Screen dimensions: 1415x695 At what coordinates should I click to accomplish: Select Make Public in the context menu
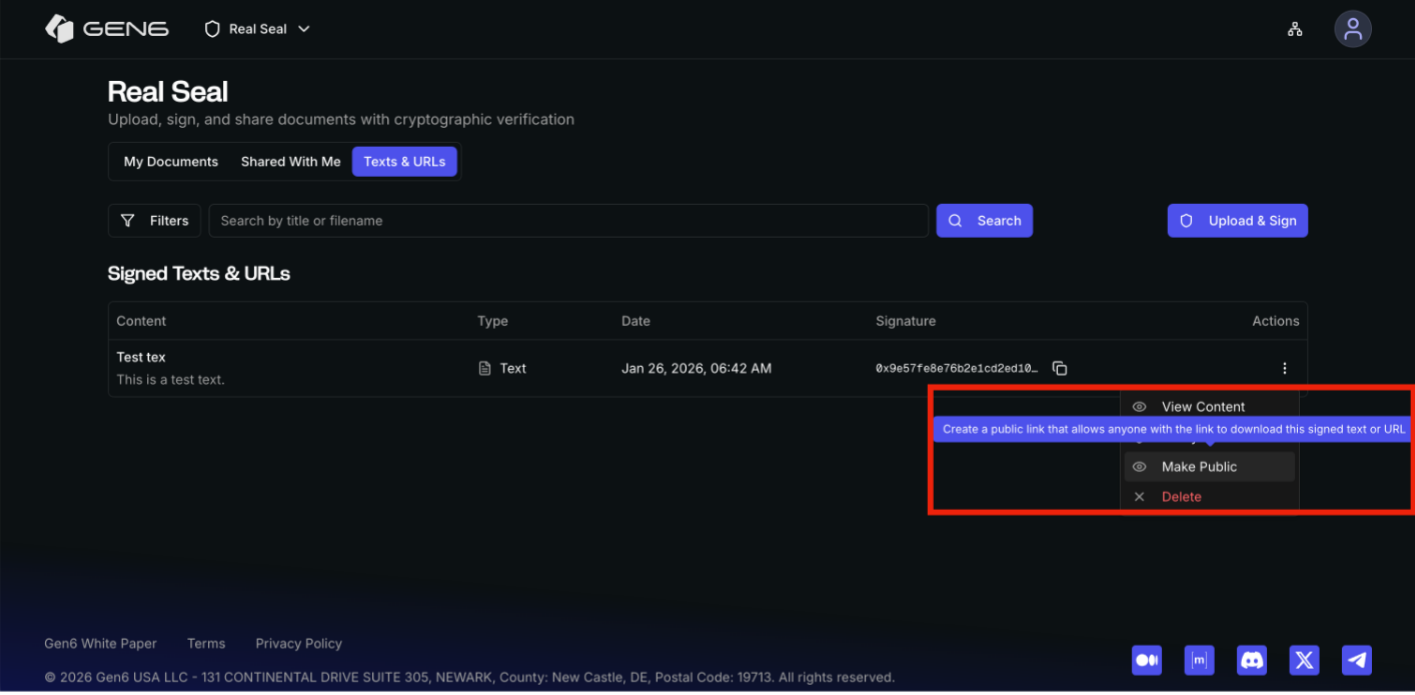pyautogui.click(x=1198, y=467)
